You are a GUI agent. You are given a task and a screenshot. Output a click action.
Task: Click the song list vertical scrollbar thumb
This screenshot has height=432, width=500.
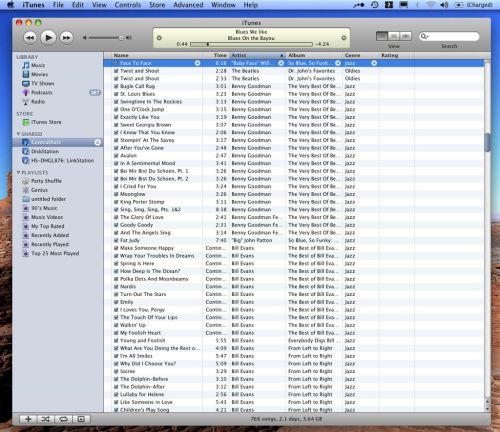pos(487,142)
